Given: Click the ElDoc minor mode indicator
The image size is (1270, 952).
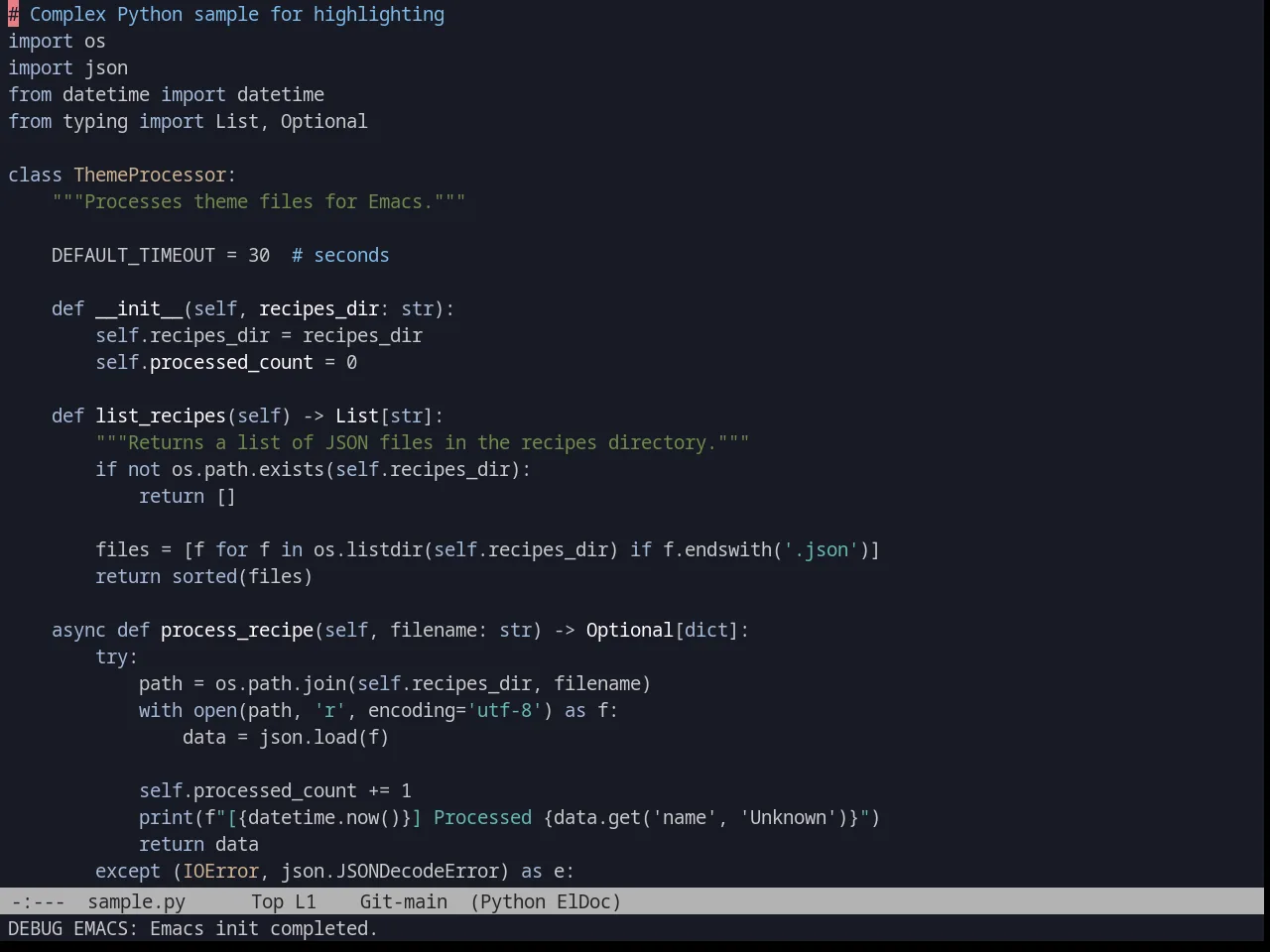Looking at the screenshot, I should [x=584, y=901].
